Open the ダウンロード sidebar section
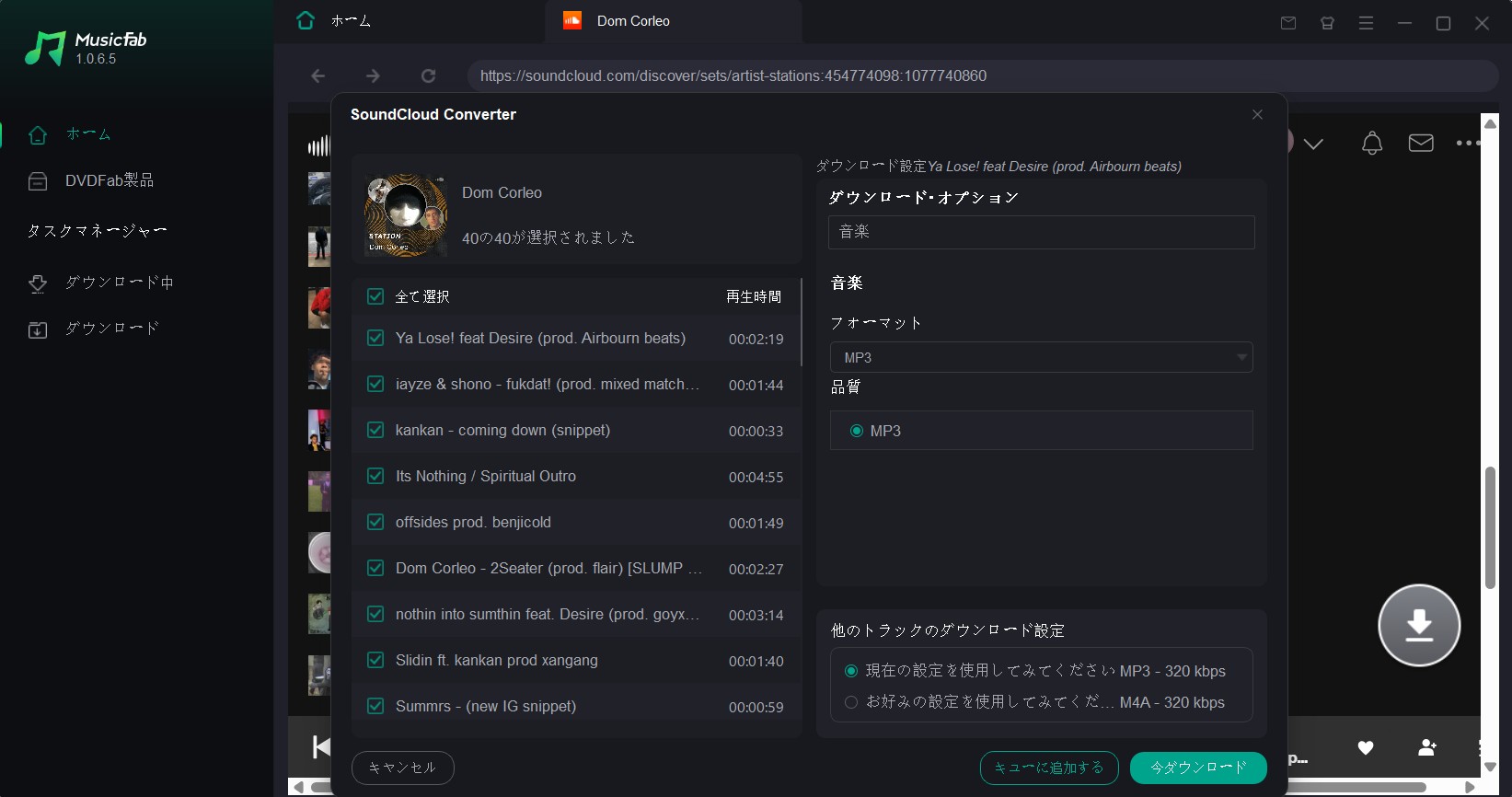This screenshot has height=797, width=1512. (x=93, y=329)
